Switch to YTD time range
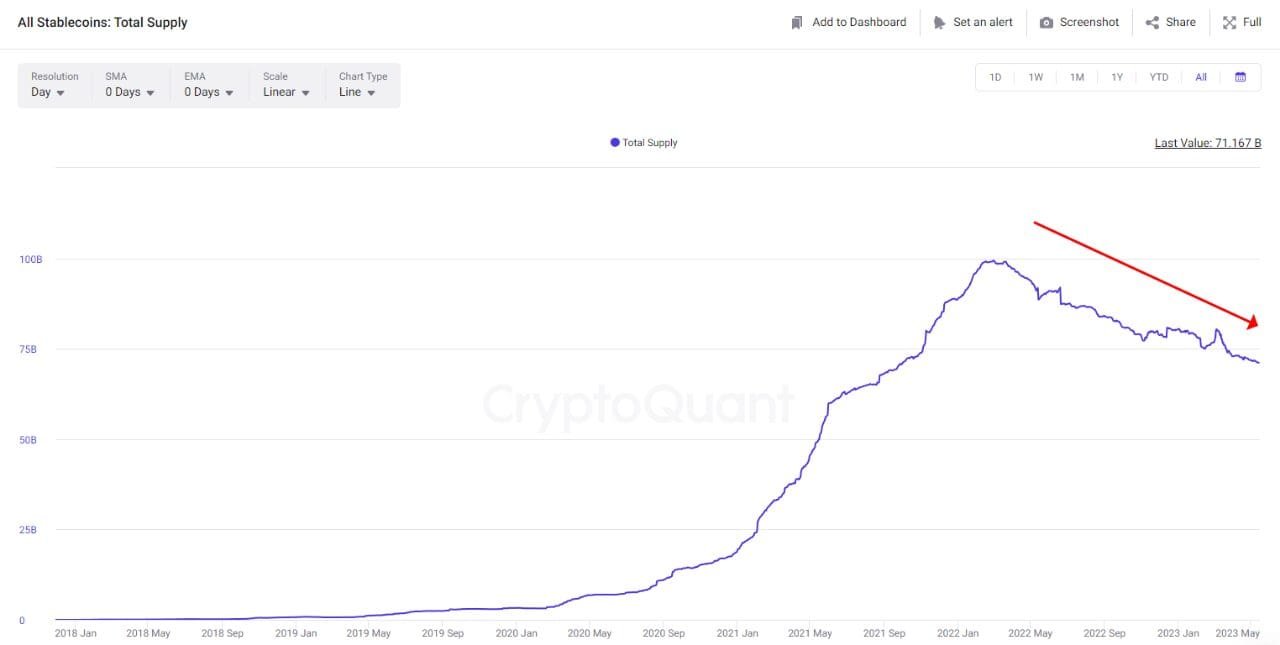Image resolution: width=1280 pixels, height=645 pixels. pyautogui.click(x=1158, y=77)
